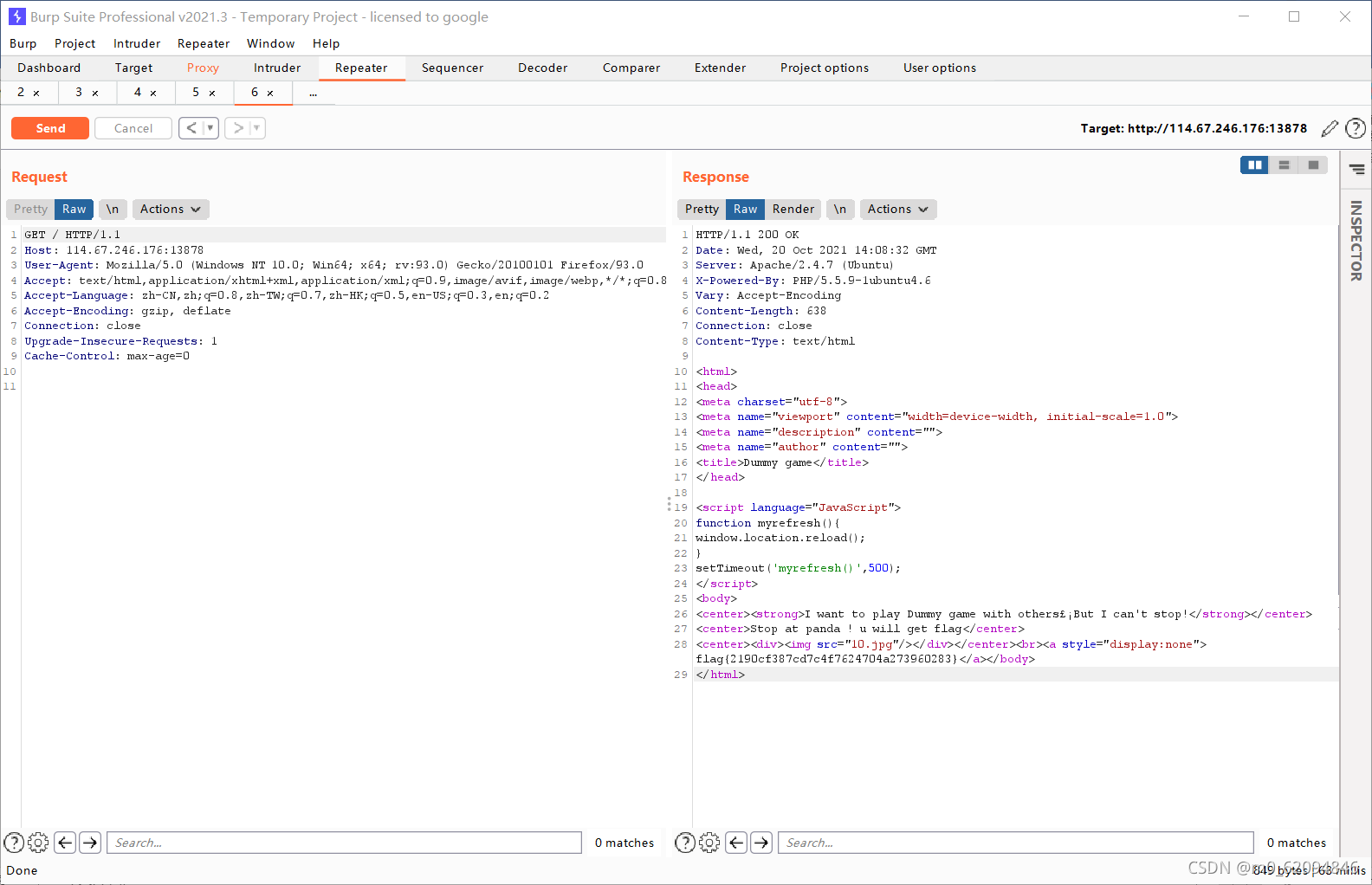The width and height of the screenshot is (1372, 885).
Task: Open response search settings gear
Action: 709,843
